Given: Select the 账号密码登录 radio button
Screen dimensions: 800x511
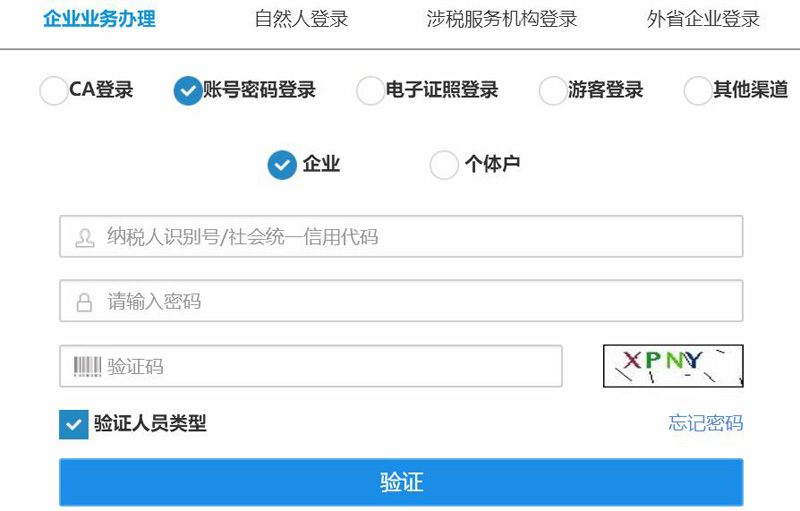Looking at the screenshot, I should click(188, 91).
